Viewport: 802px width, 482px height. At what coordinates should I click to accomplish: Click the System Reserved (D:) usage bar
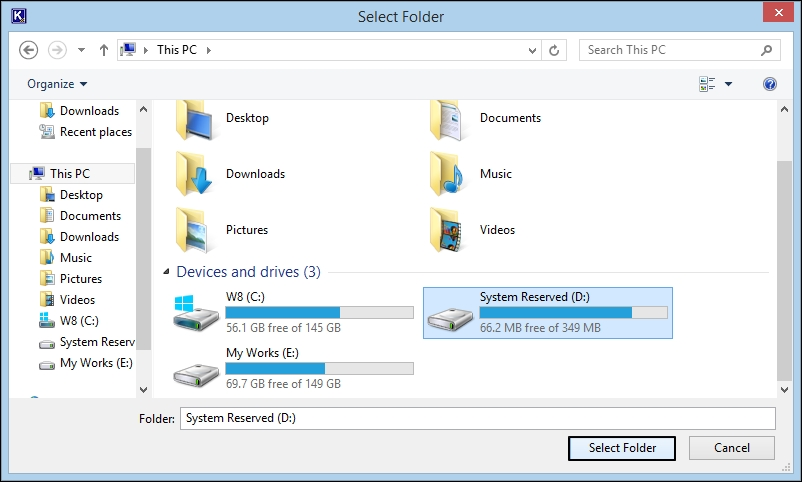[573, 312]
